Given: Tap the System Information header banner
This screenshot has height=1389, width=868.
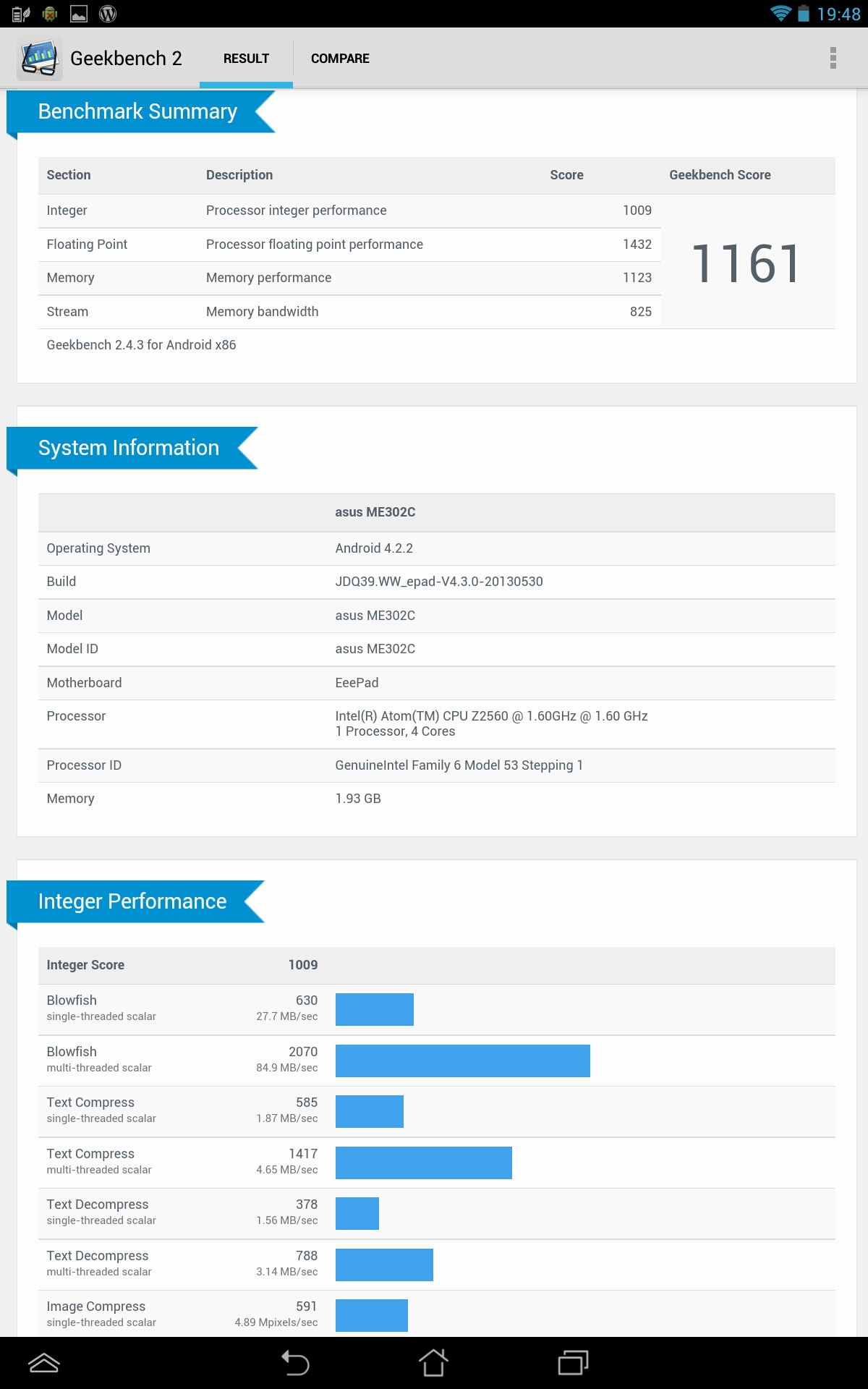Looking at the screenshot, I should tap(129, 448).
